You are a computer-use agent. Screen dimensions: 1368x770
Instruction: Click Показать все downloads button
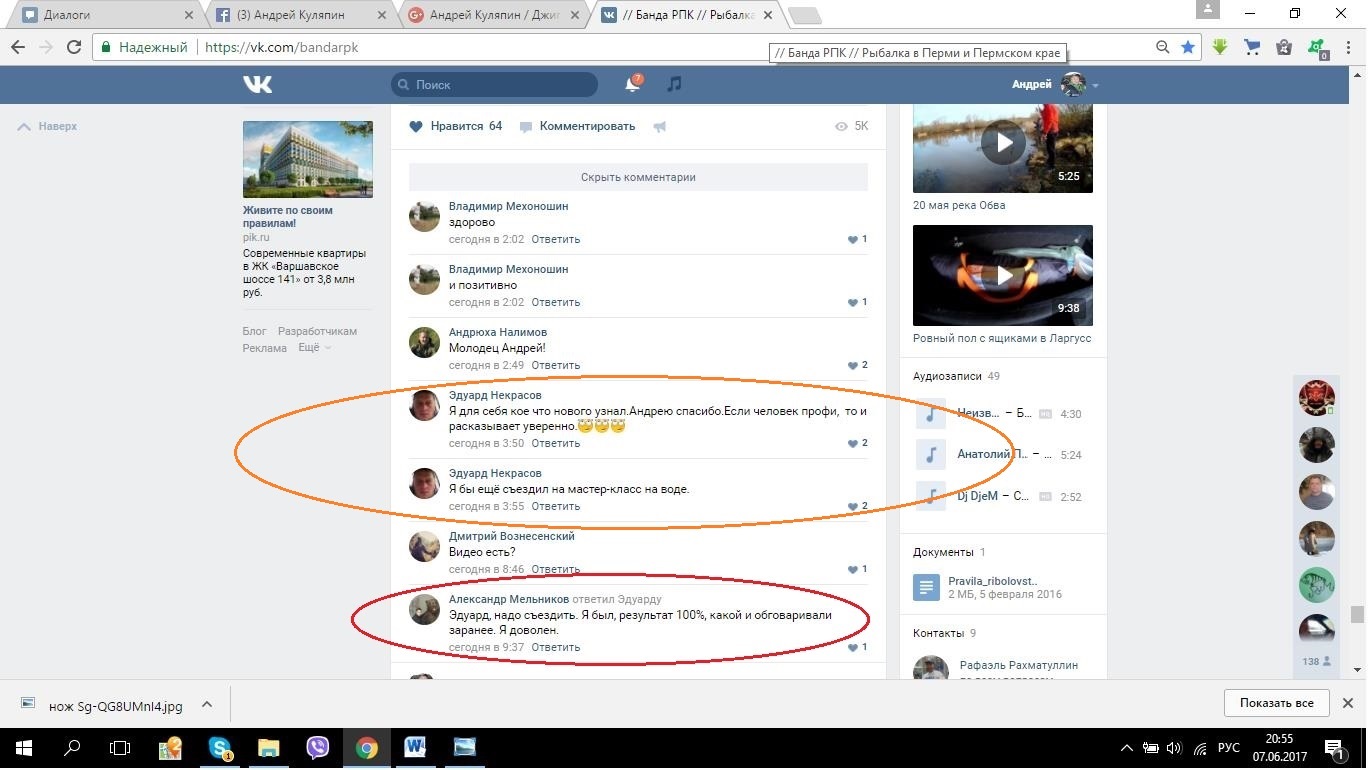pyautogui.click(x=1276, y=703)
